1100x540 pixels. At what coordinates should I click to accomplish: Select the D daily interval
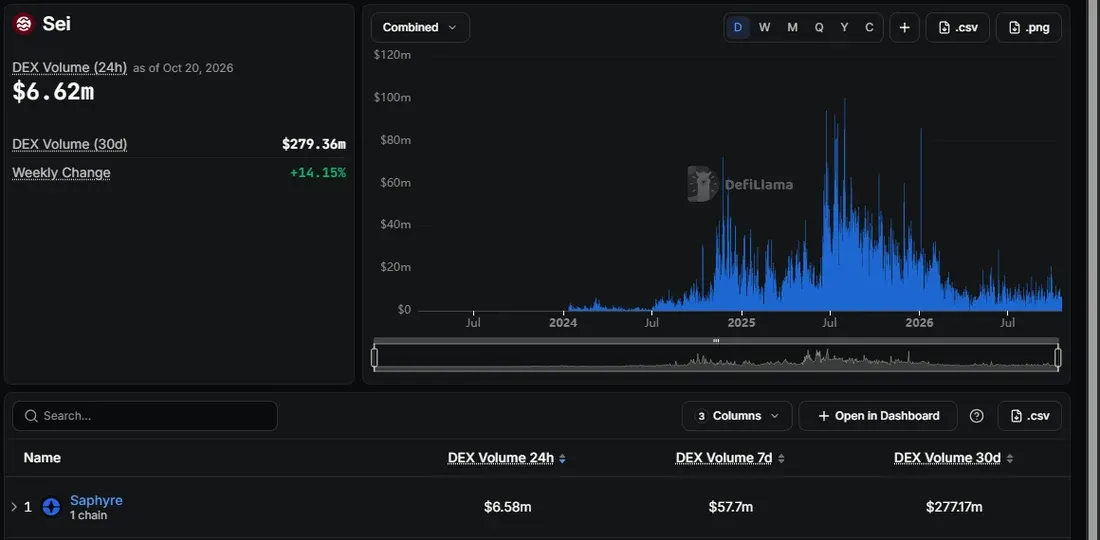tap(738, 27)
